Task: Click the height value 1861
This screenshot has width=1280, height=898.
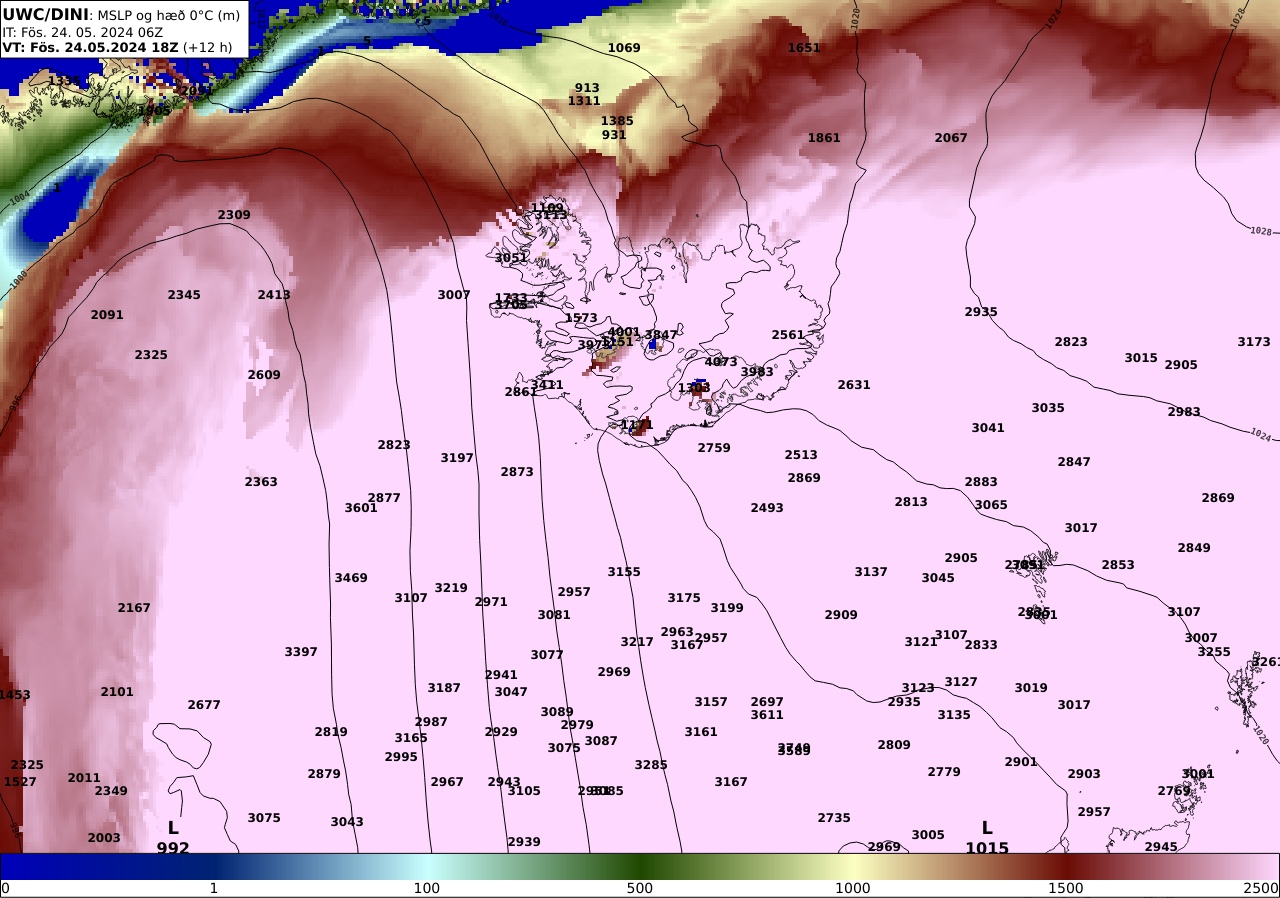Action: [824, 138]
